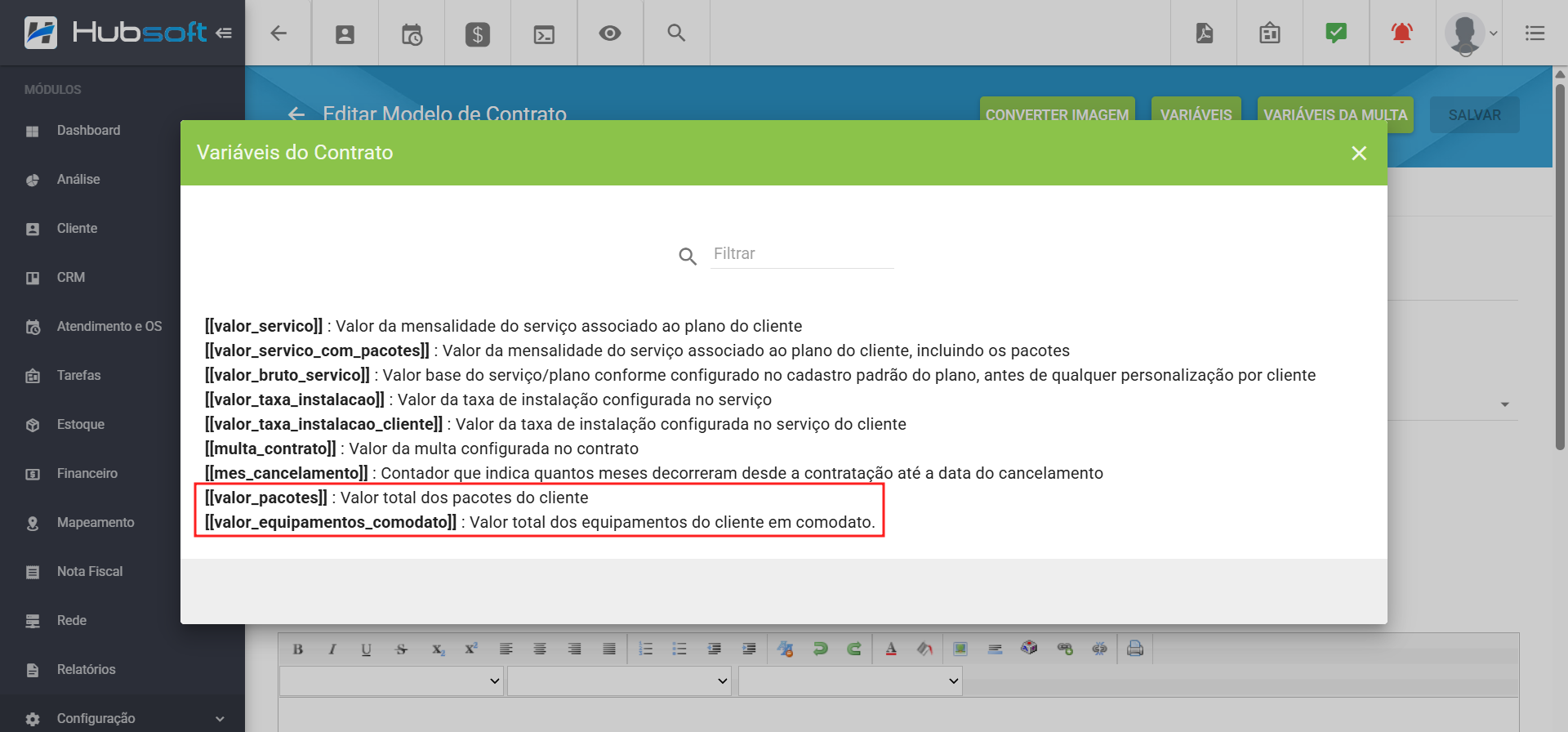Open the first editor format dropdown

point(391,681)
